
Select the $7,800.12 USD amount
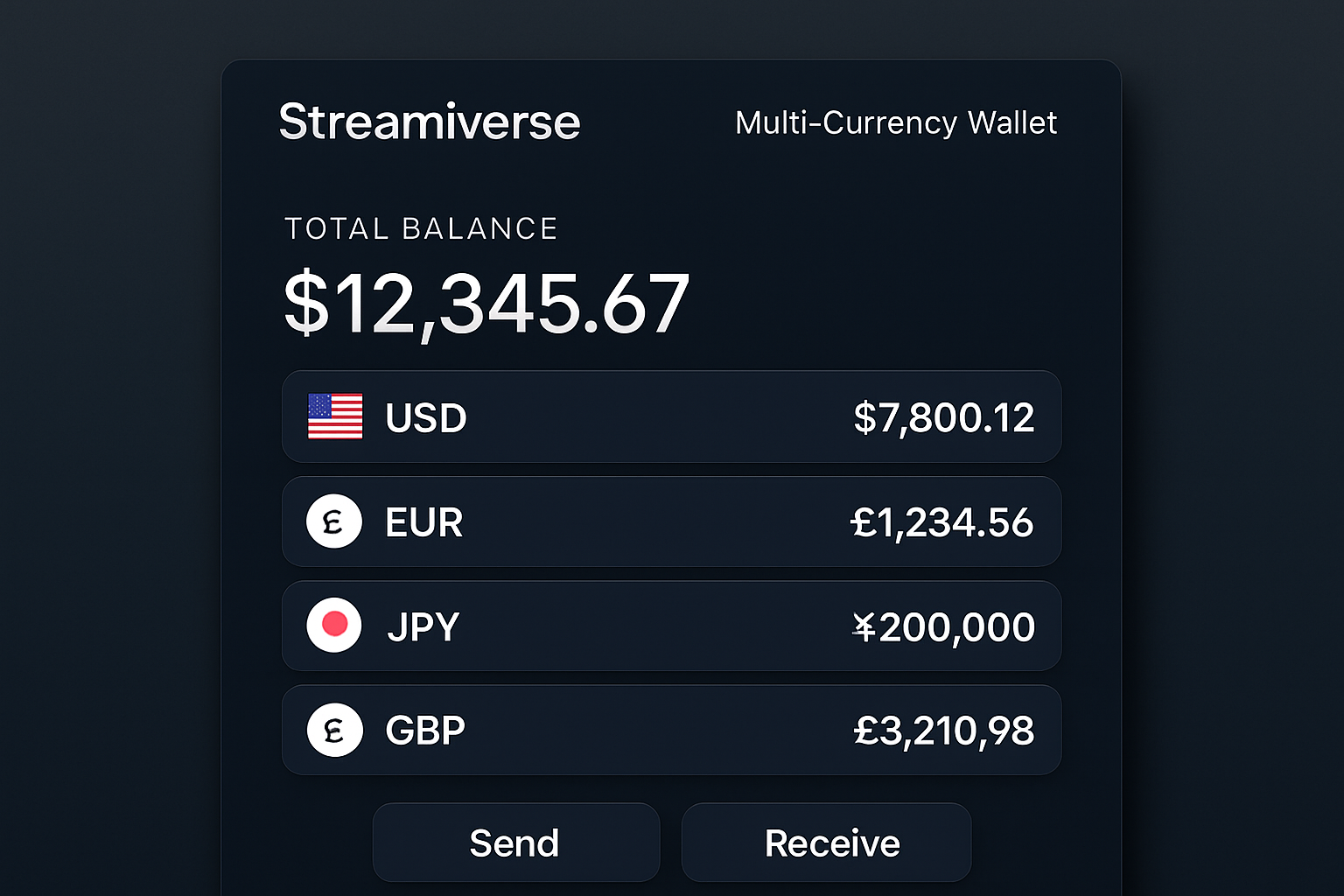pyautogui.click(x=943, y=417)
